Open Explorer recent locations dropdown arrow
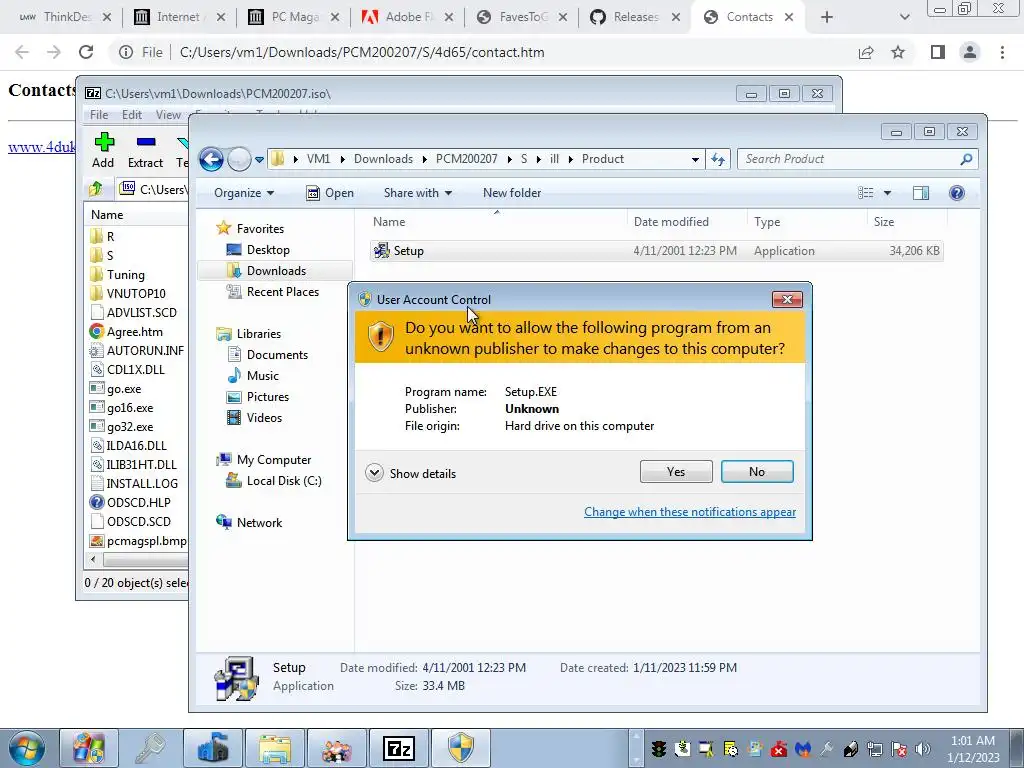The width and height of the screenshot is (1024, 768). pos(259,159)
